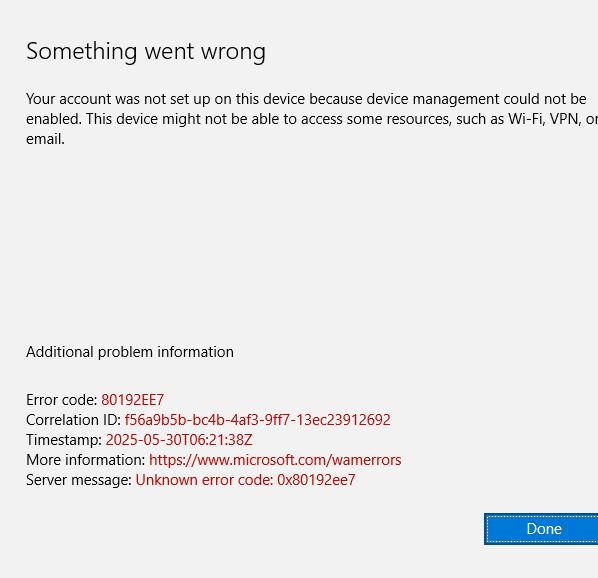
Task: Select the Correlation ID value text
Action: [x=257, y=420]
